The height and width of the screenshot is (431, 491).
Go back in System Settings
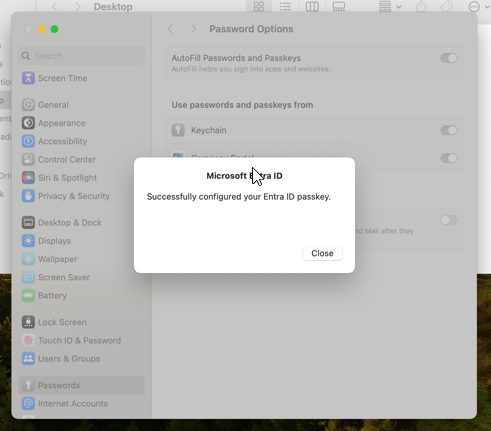click(170, 29)
